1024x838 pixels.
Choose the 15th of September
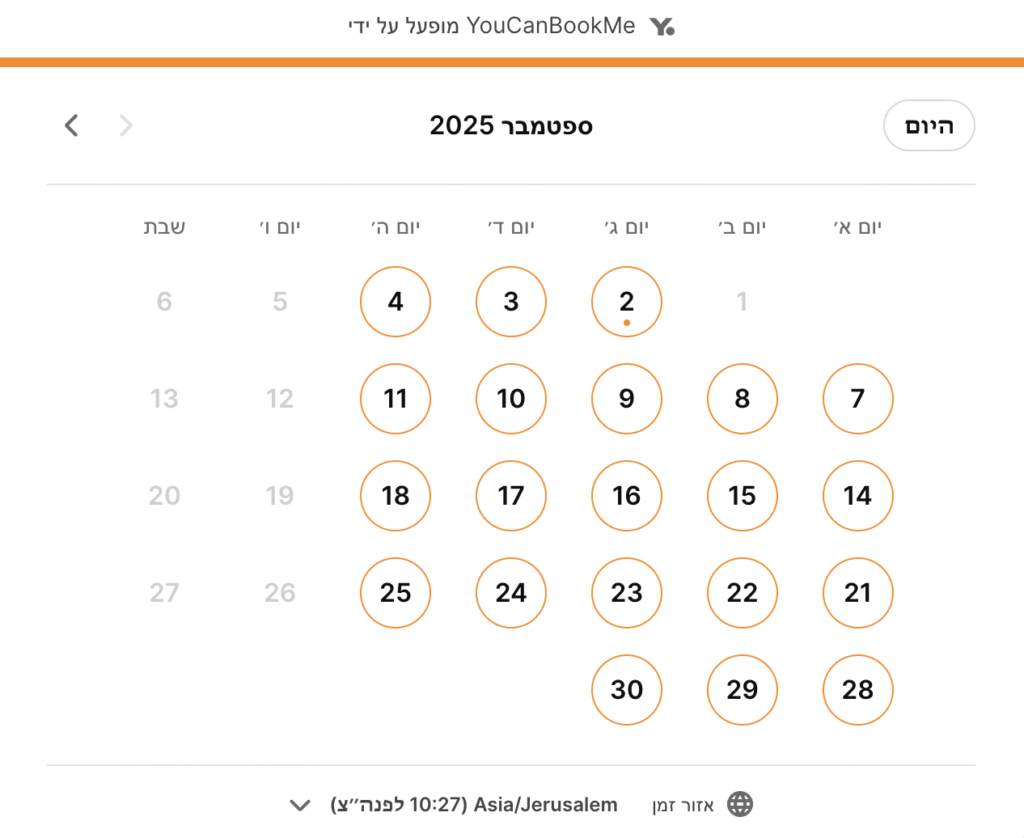click(742, 496)
